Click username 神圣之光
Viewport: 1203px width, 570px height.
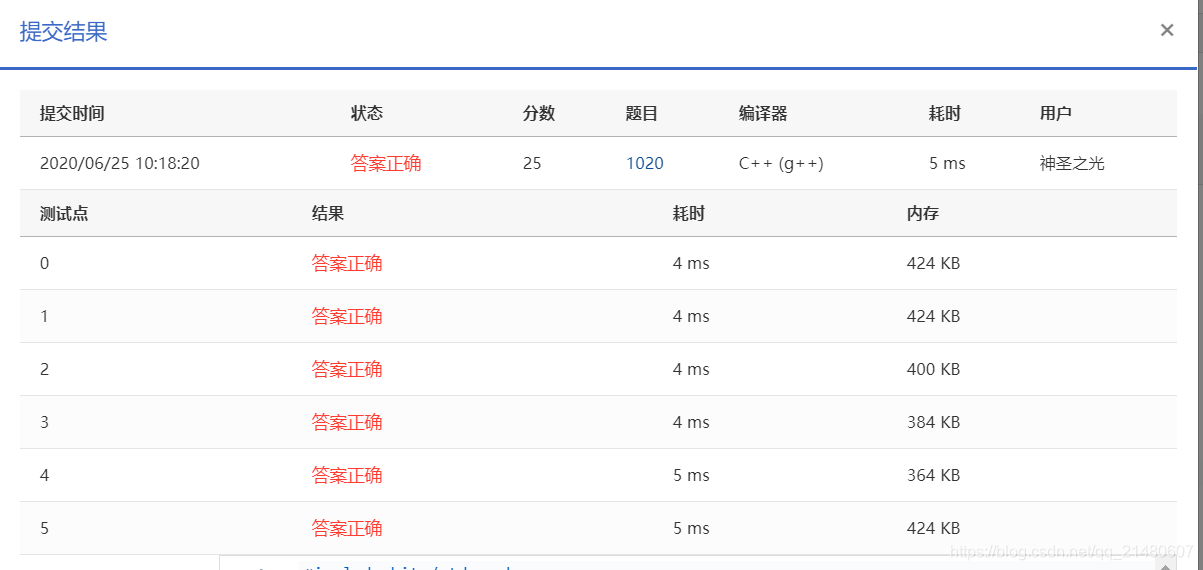pos(1072,163)
